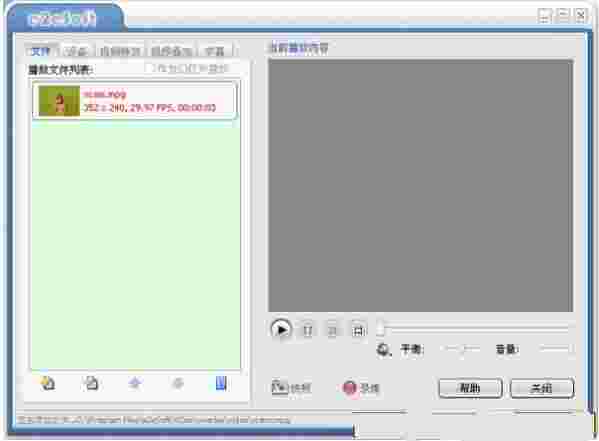Open the third tab in the tab row

[x=120, y=51]
